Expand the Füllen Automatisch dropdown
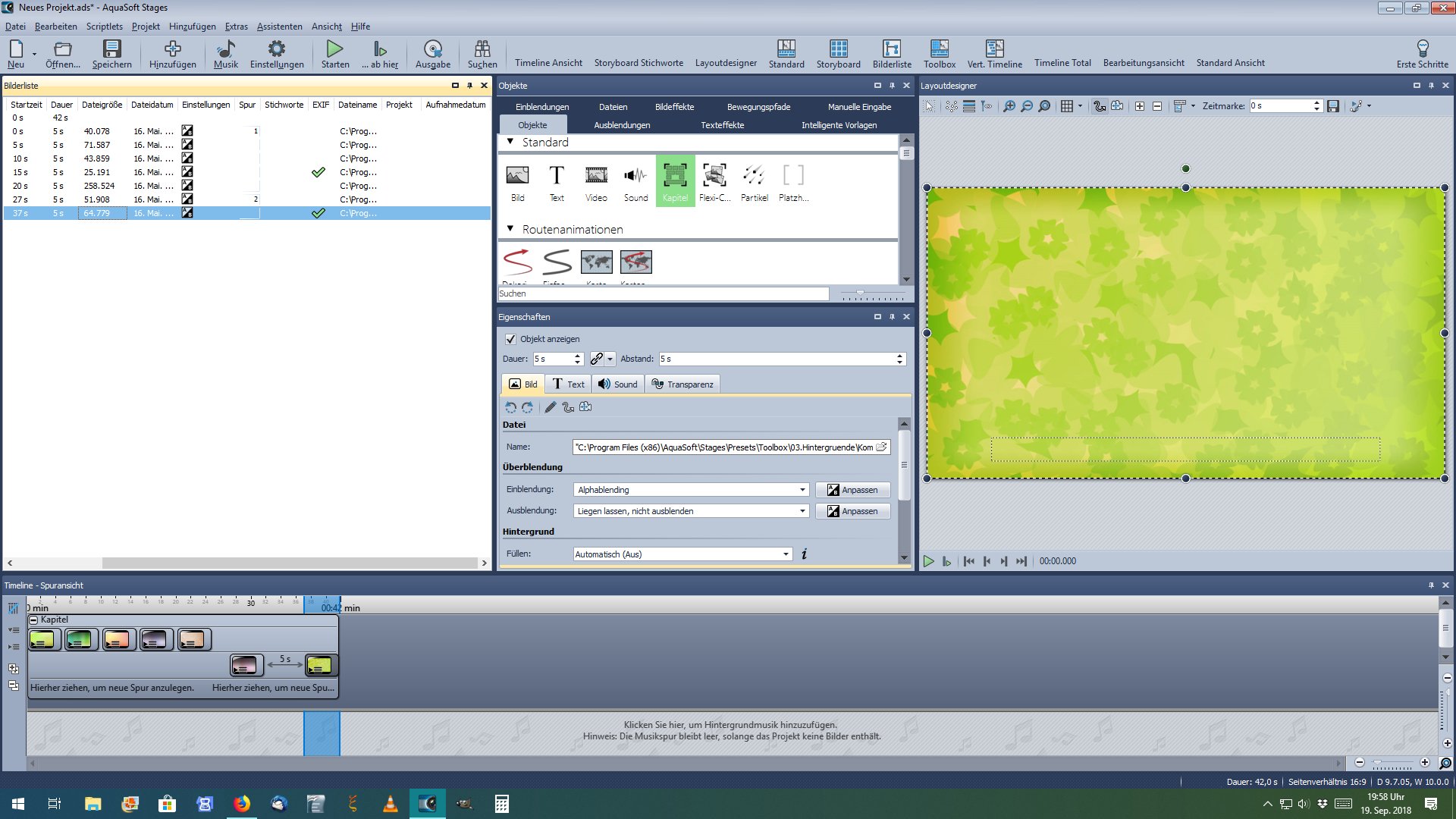The width and height of the screenshot is (1456, 819). (x=786, y=554)
